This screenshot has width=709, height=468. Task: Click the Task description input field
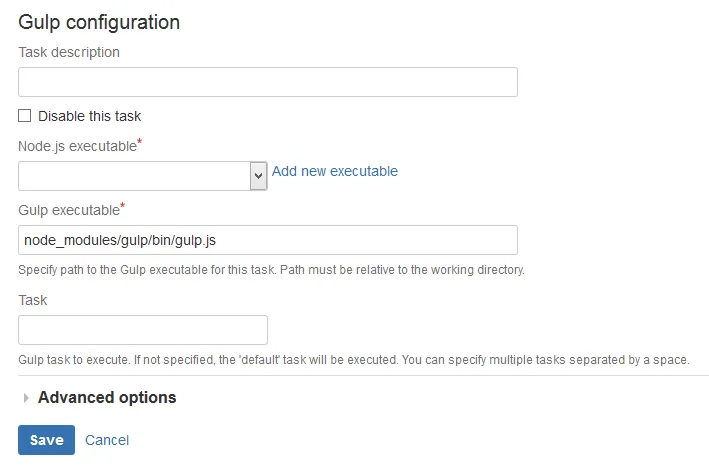click(x=267, y=82)
